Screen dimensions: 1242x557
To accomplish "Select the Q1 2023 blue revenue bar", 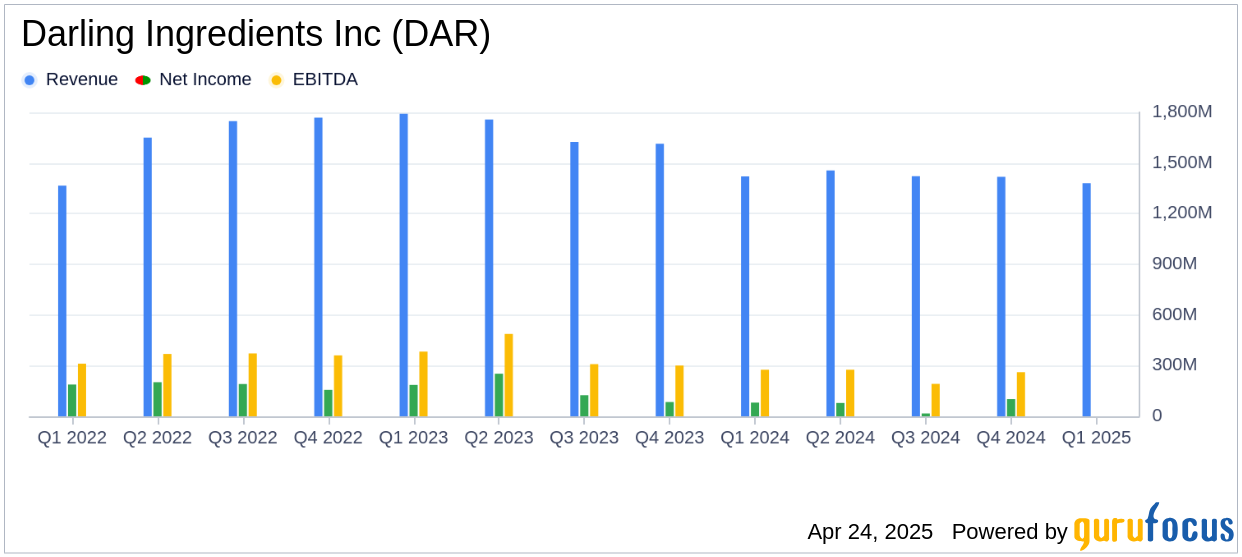I will pos(404,265).
